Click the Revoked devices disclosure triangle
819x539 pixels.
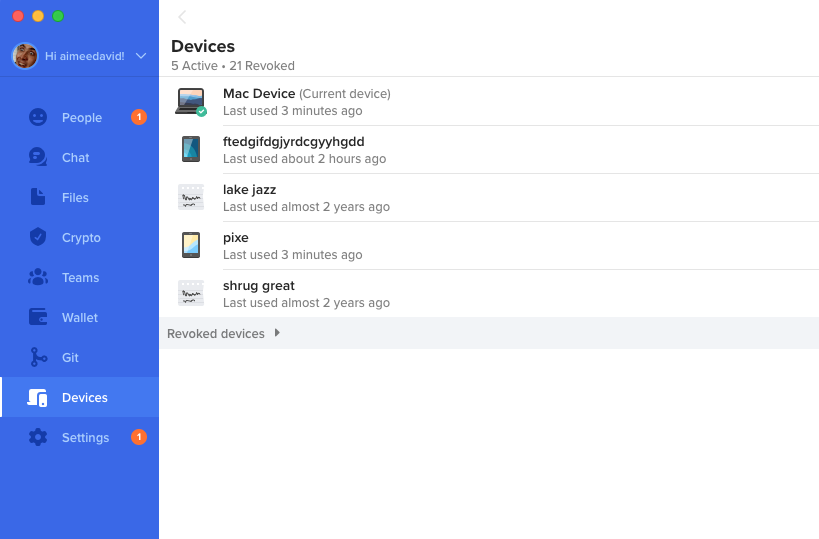pos(277,333)
